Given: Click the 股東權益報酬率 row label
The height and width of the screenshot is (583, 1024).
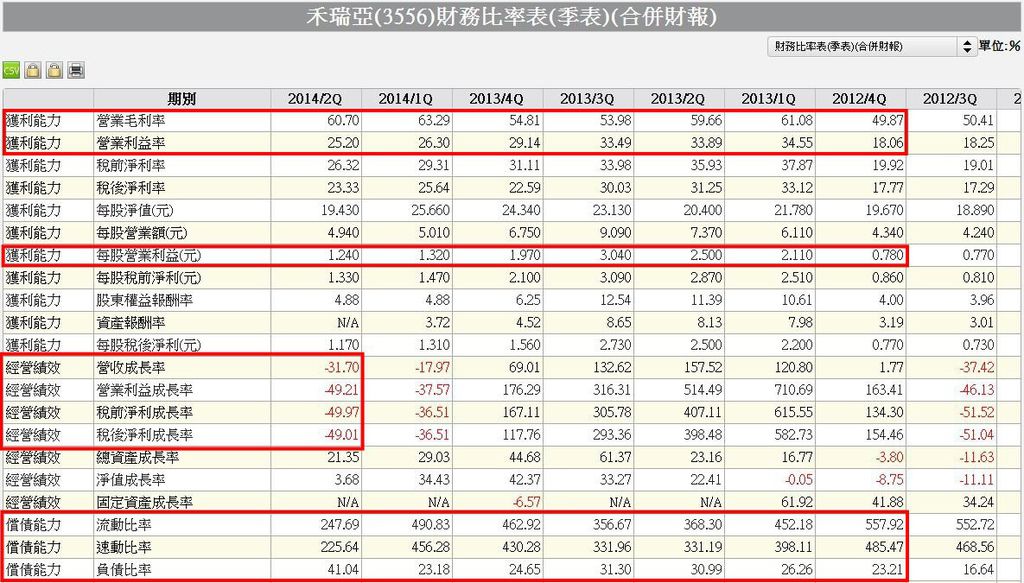Looking at the screenshot, I should coord(145,300).
